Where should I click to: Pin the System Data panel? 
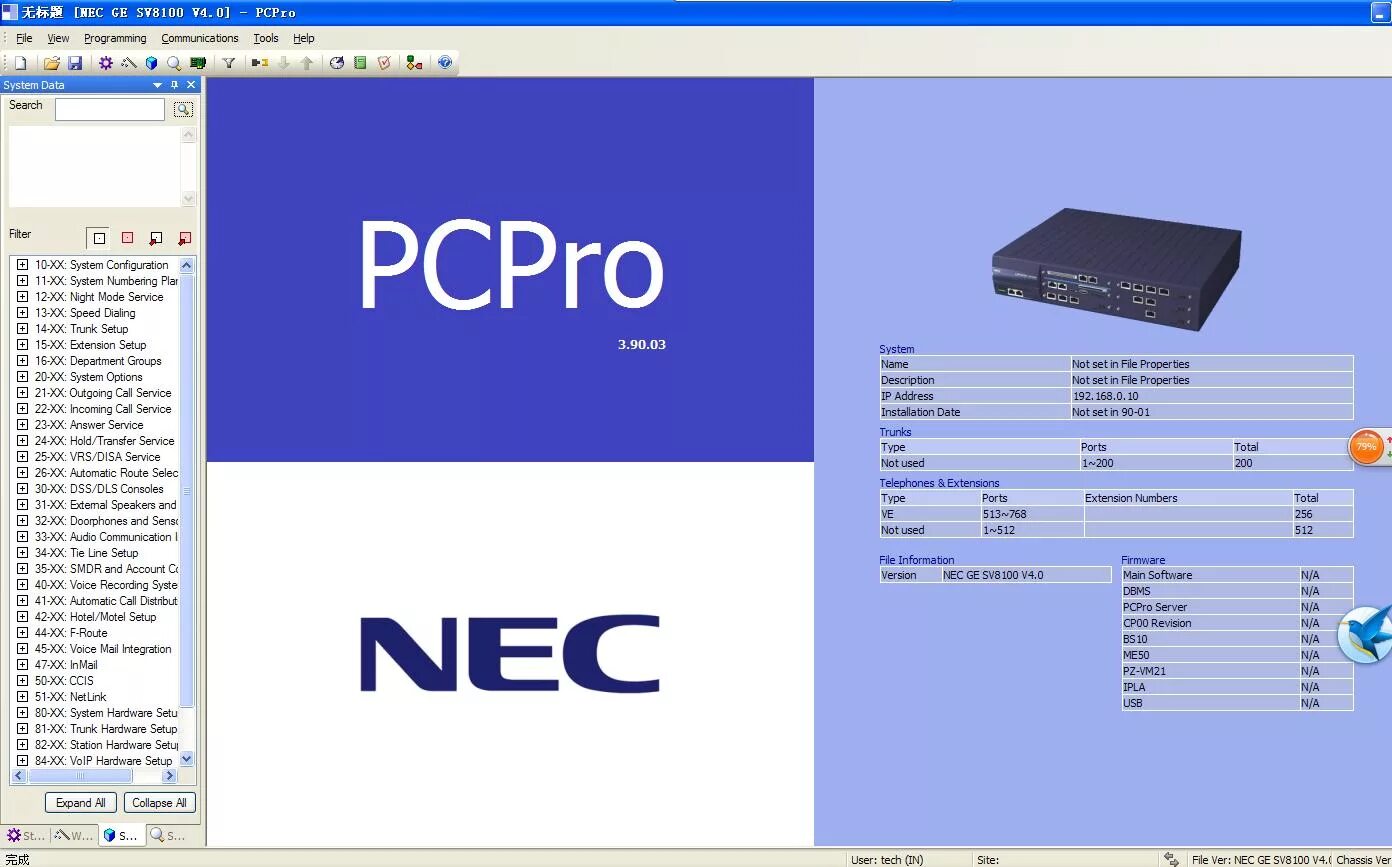(174, 85)
